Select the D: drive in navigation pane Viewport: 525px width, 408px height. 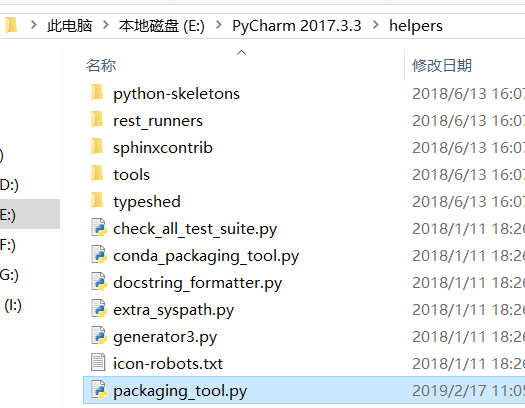[x=9, y=185]
